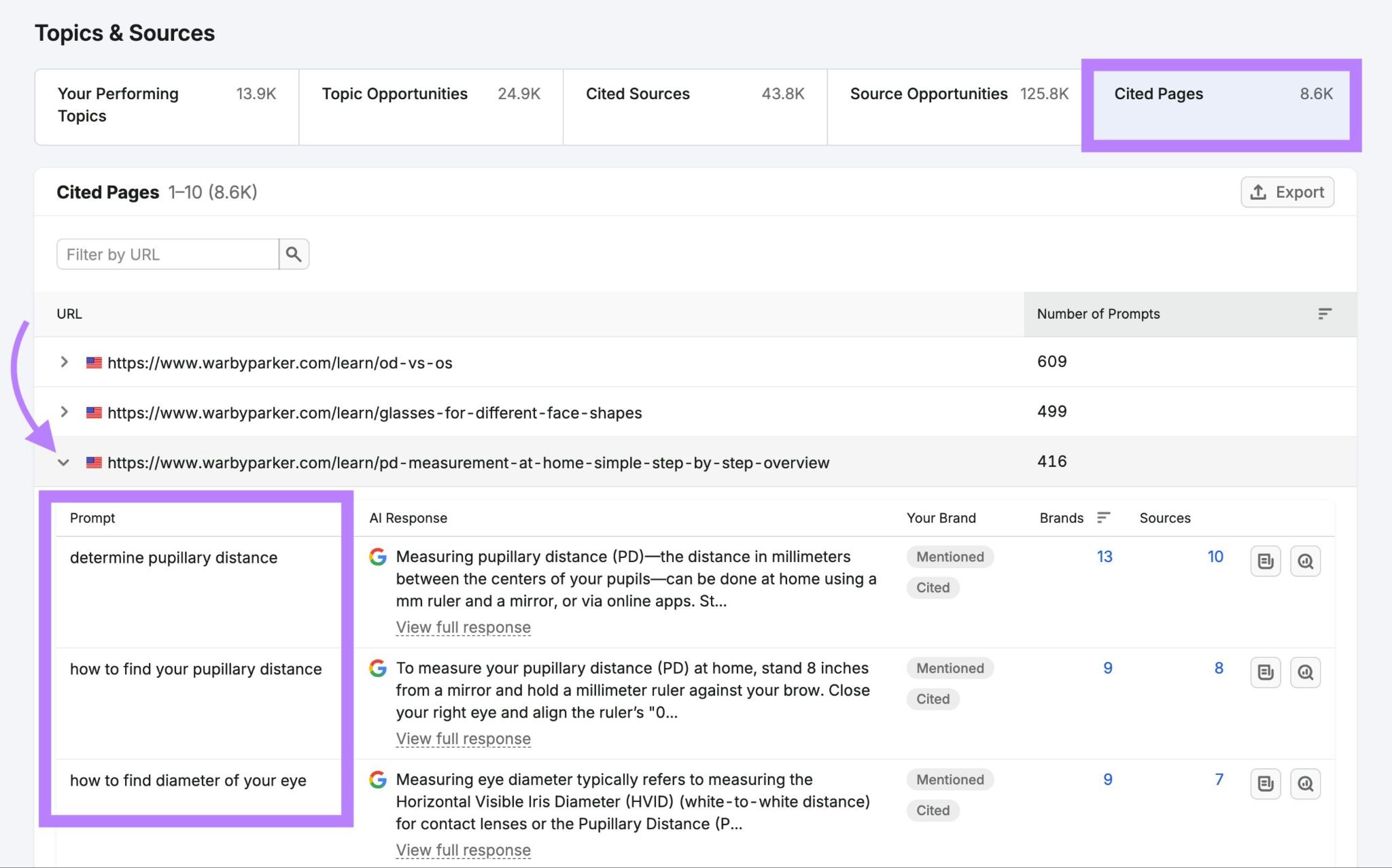The height and width of the screenshot is (868, 1392).
Task: Open the pd-measurement-at-home-simple-step-by-step-overview link
Action: coord(468,463)
